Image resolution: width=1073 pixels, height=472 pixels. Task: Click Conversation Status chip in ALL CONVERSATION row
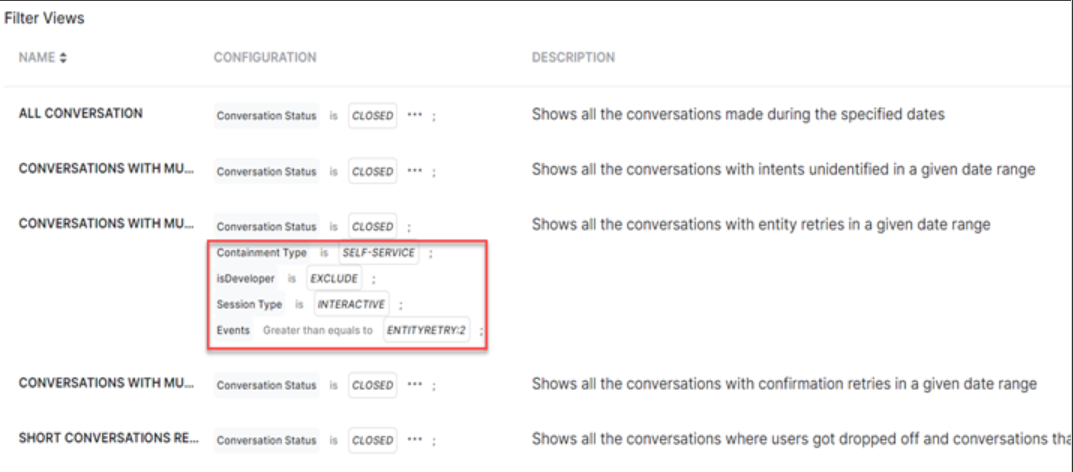[266, 115]
